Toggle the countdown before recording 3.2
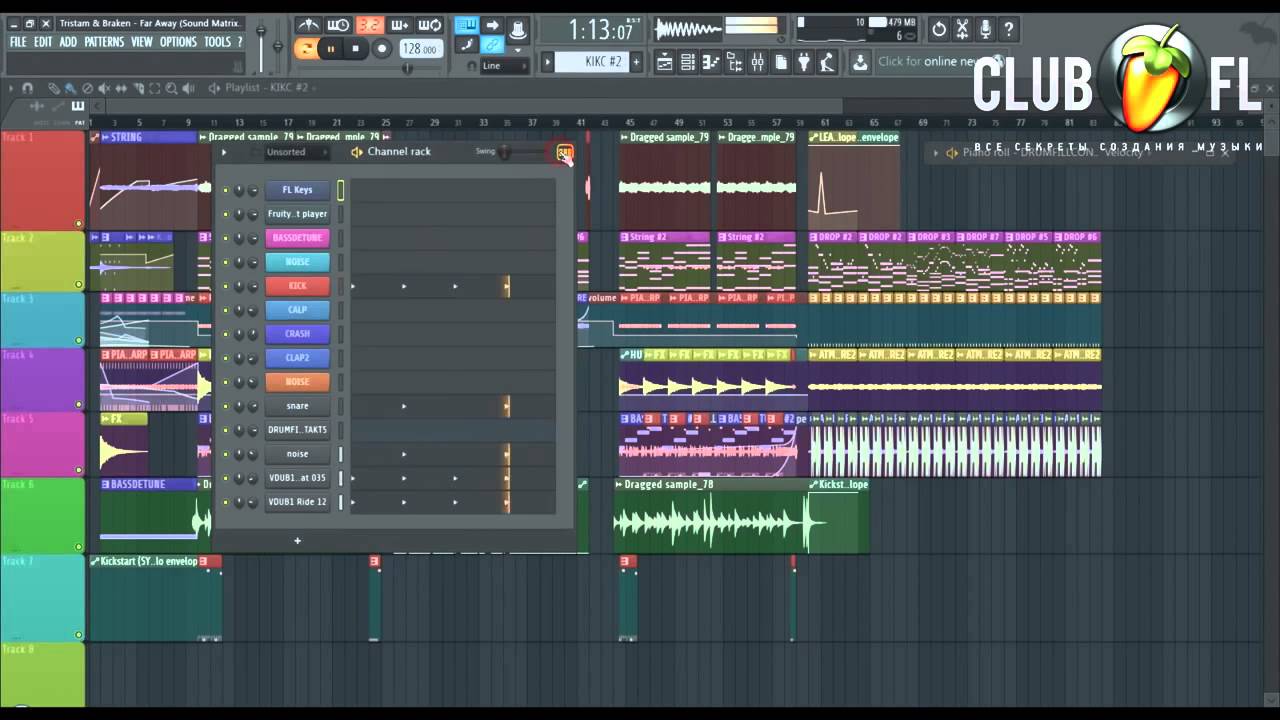The image size is (1280, 720). [369, 25]
